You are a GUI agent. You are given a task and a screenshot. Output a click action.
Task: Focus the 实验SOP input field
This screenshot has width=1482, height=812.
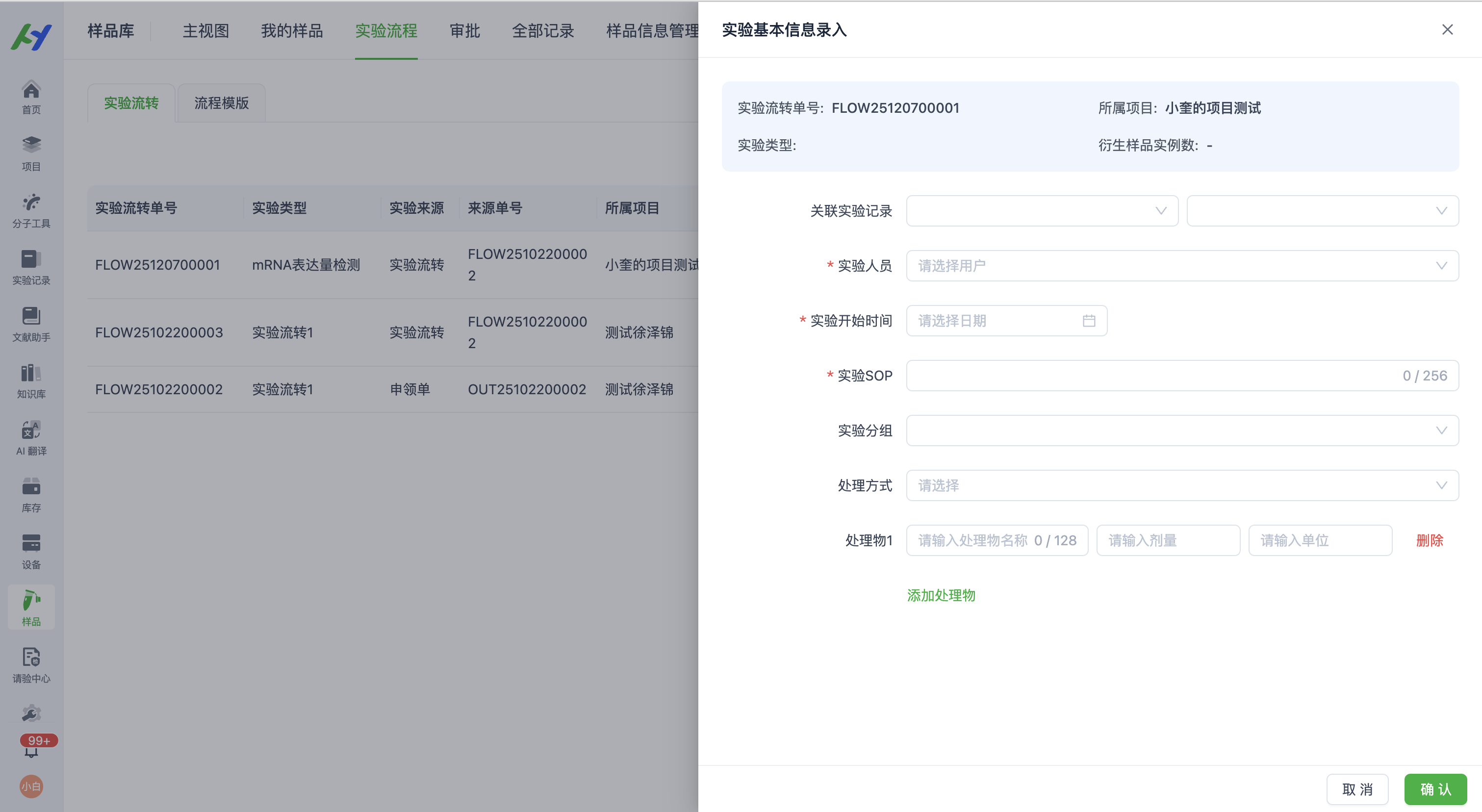(1150, 376)
